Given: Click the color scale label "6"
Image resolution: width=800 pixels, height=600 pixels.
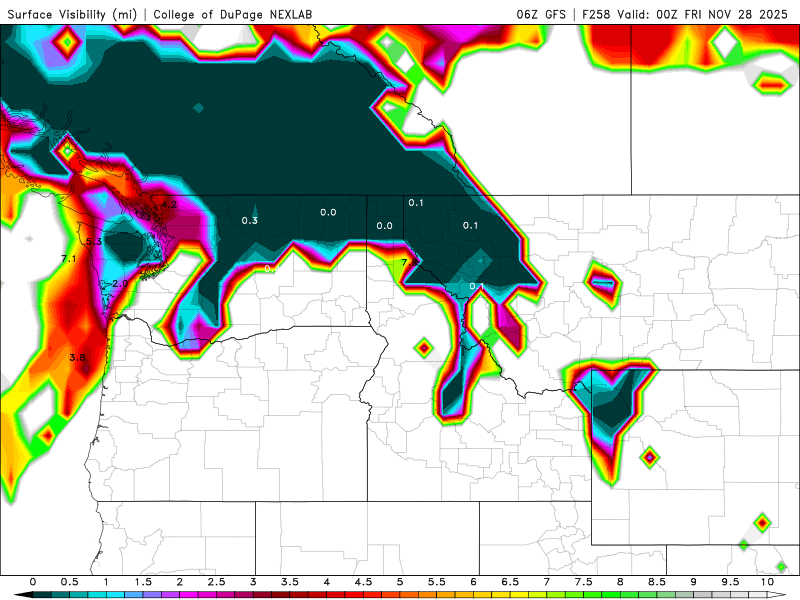Looking at the screenshot, I should pyautogui.click(x=473, y=582).
